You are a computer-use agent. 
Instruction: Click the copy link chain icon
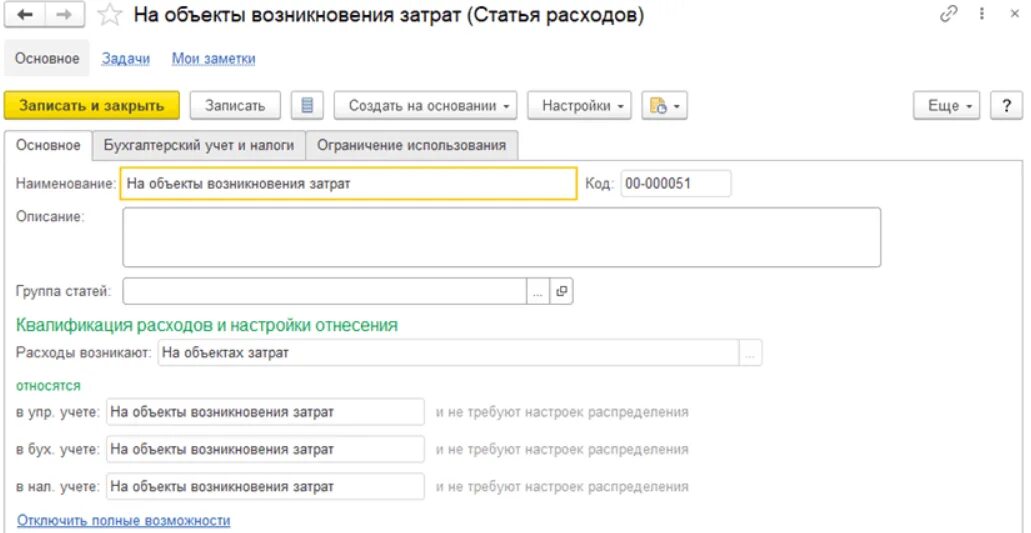click(x=948, y=14)
